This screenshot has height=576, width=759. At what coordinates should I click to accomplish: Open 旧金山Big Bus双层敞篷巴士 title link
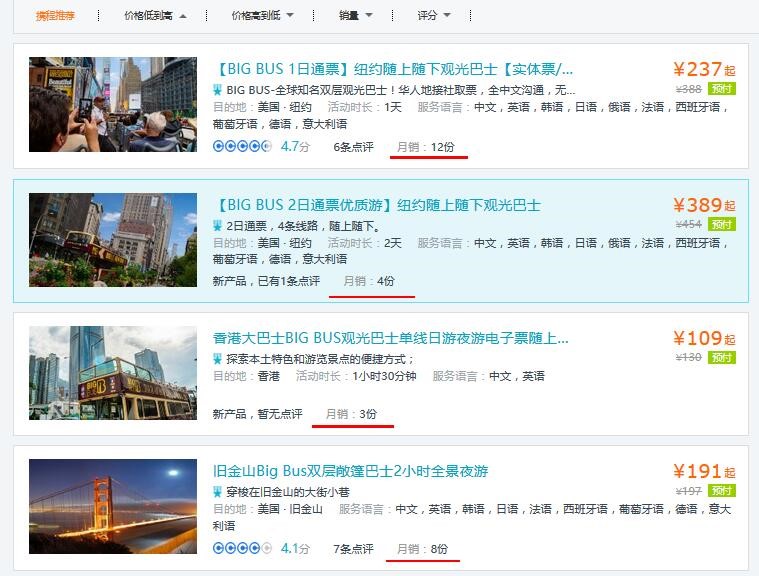[350, 471]
